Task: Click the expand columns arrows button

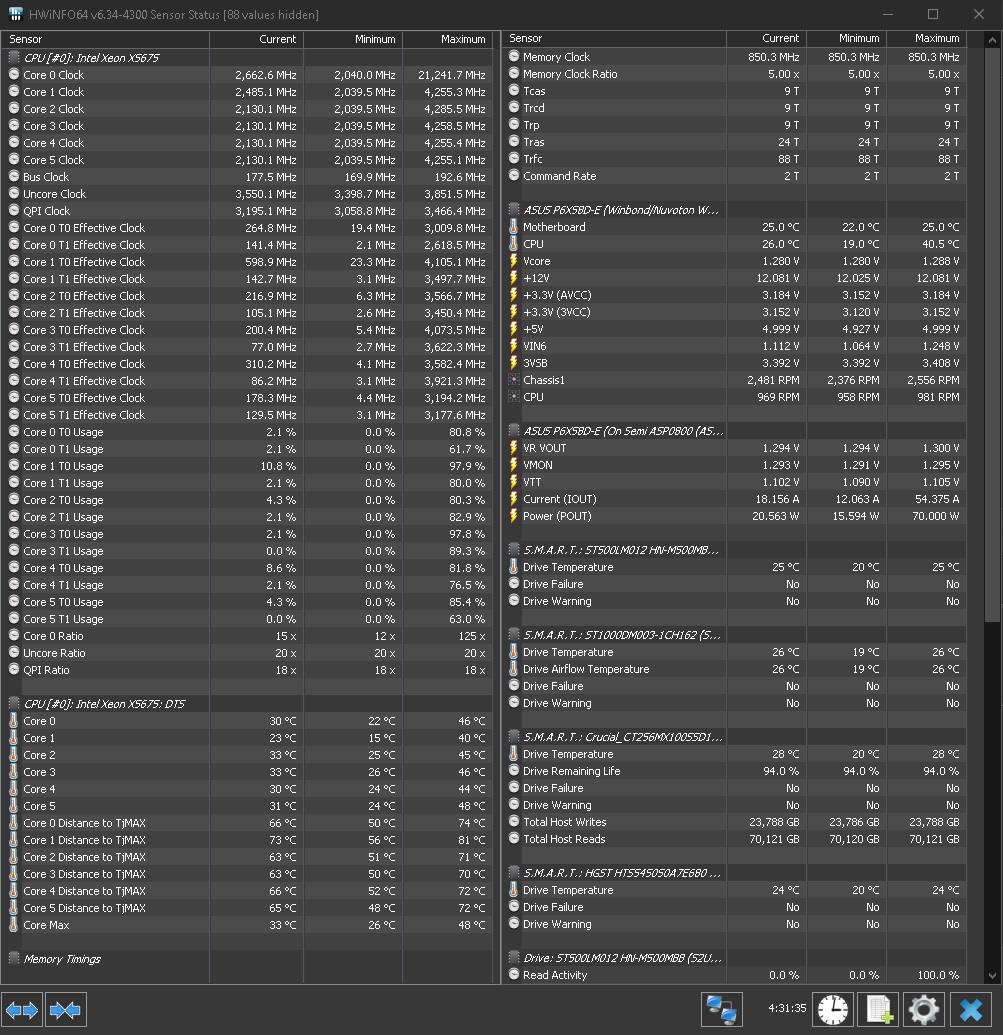Action: pyautogui.click(x=22, y=1009)
